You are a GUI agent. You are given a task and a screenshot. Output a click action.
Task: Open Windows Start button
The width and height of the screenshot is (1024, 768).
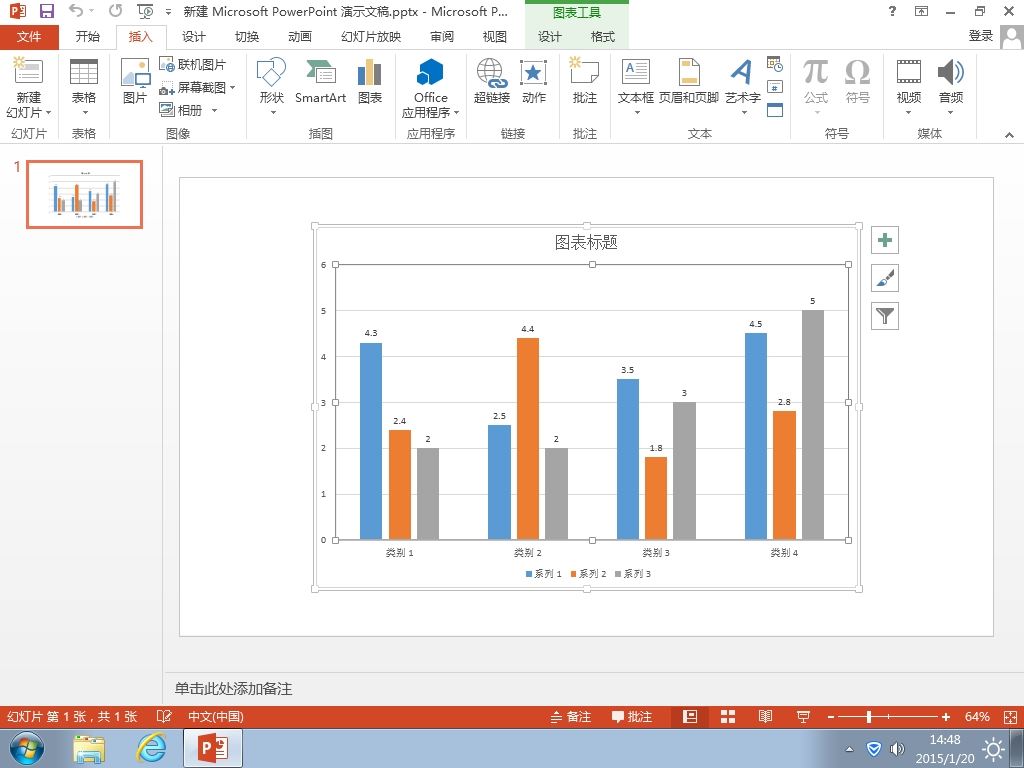tap(26, 748)
